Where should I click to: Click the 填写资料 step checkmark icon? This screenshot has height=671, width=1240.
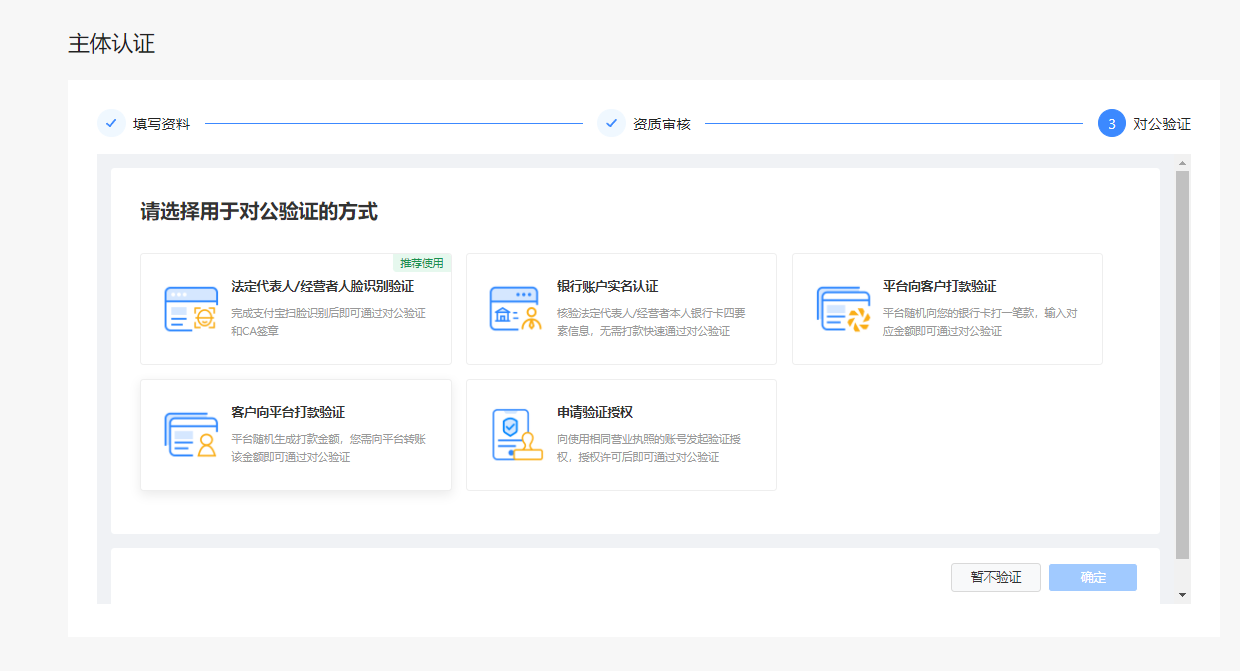(x=111, y=123)
